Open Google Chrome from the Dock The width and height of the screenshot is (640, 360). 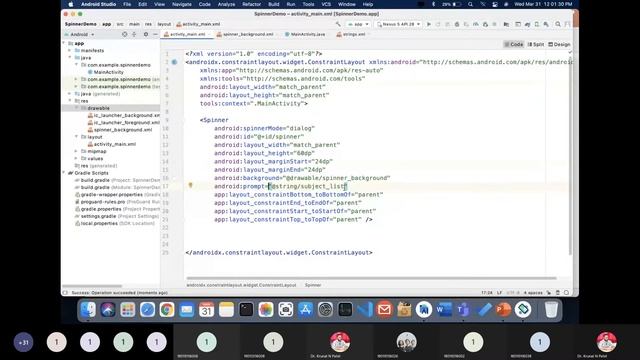[x=167, y=310]
